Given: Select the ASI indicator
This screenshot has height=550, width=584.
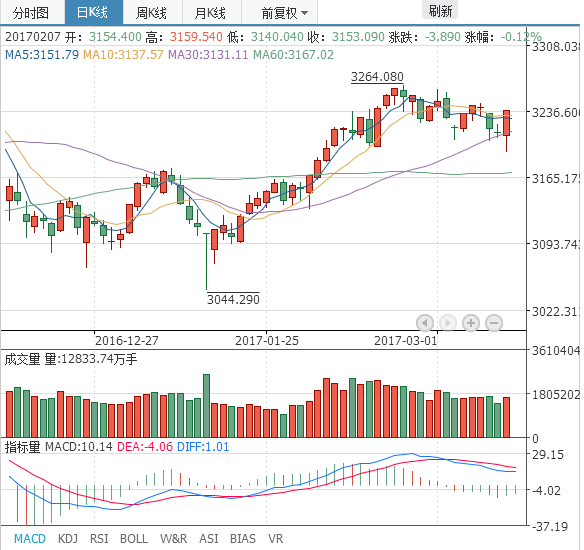Looking at the screenshot, I should tap(209, 538).
